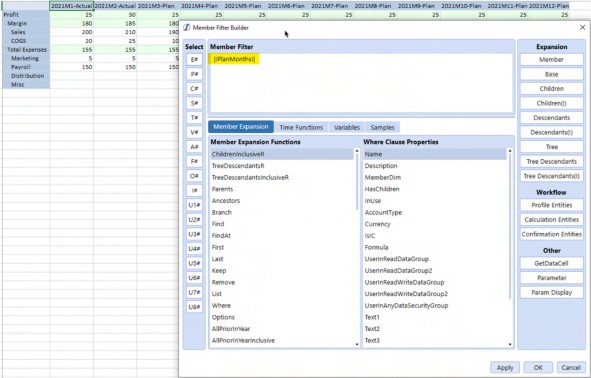591x378 pixels.
Task: Click the Param Display button
Action: [551, 292]
